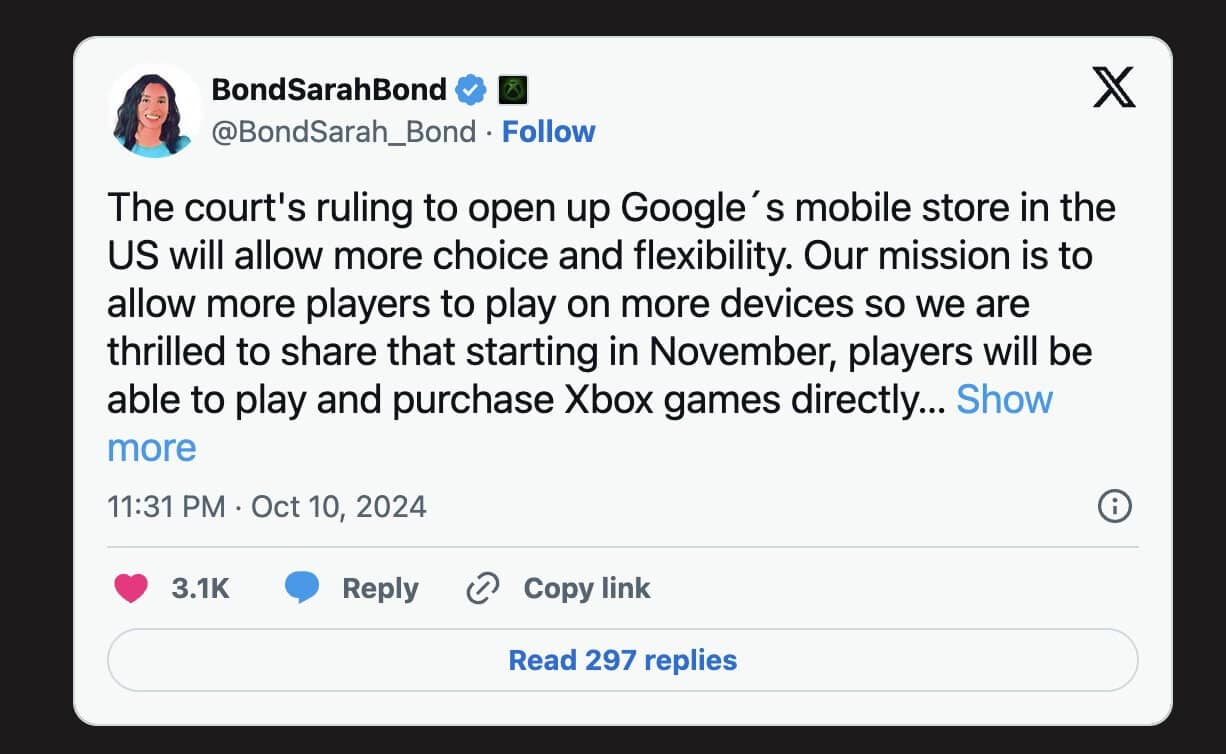Click the X logo icon
Viewport: 1226px width, 754px height.
point(1113,90)
